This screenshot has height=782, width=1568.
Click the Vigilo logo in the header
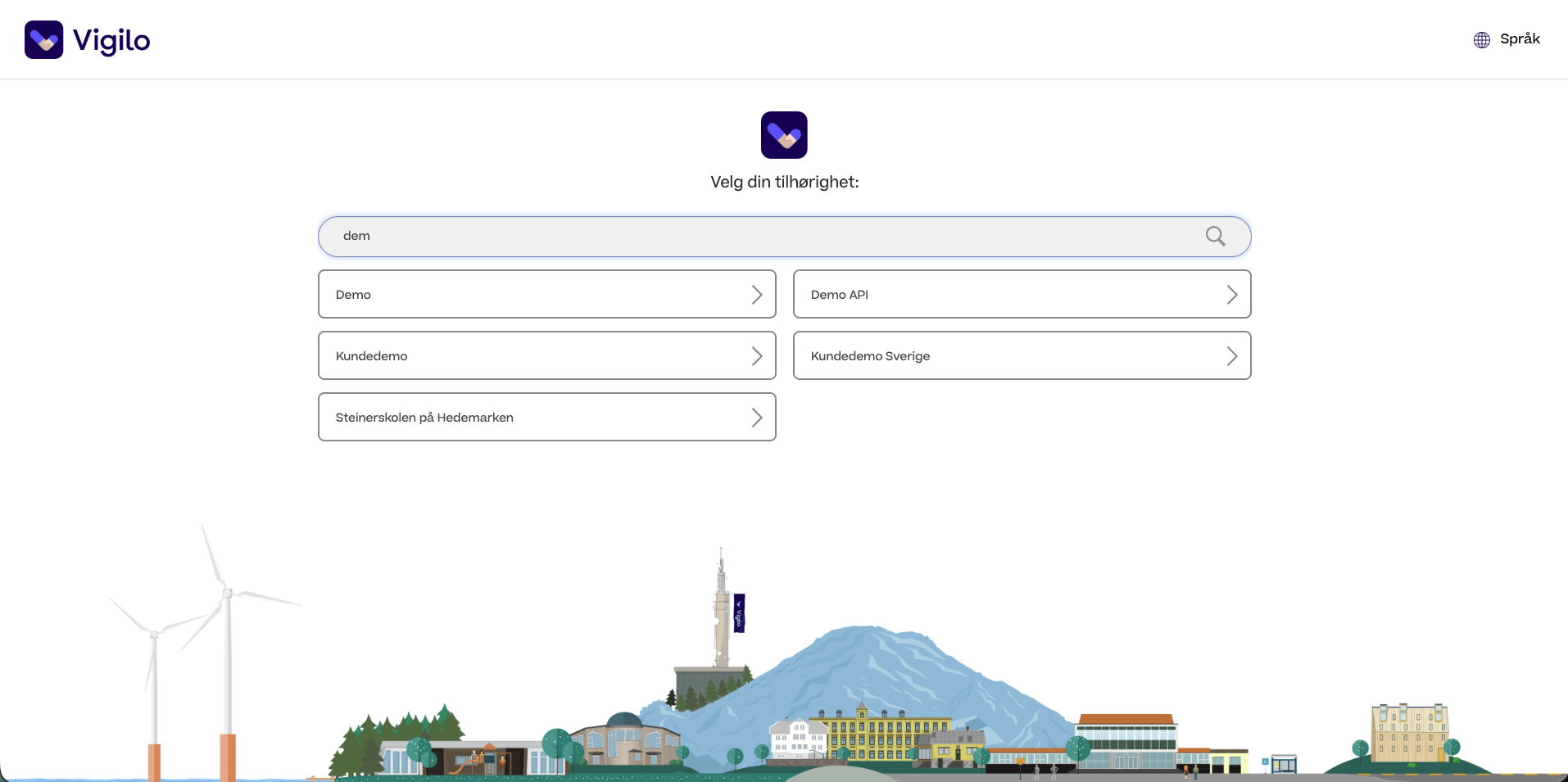pyautogui.click(x=88, y=39)
